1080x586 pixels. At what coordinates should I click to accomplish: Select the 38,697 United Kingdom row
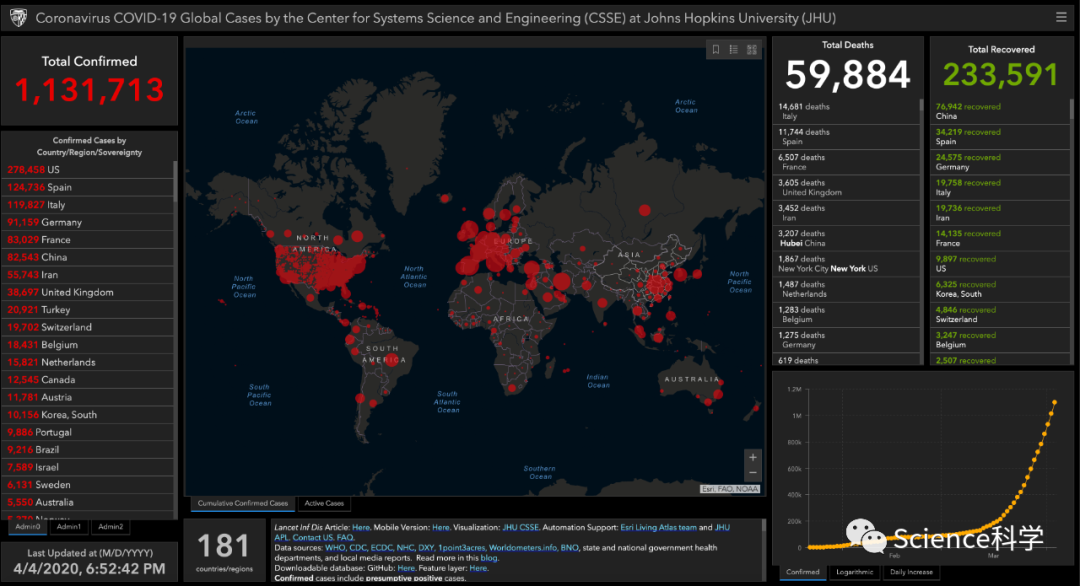pos(87,292)
